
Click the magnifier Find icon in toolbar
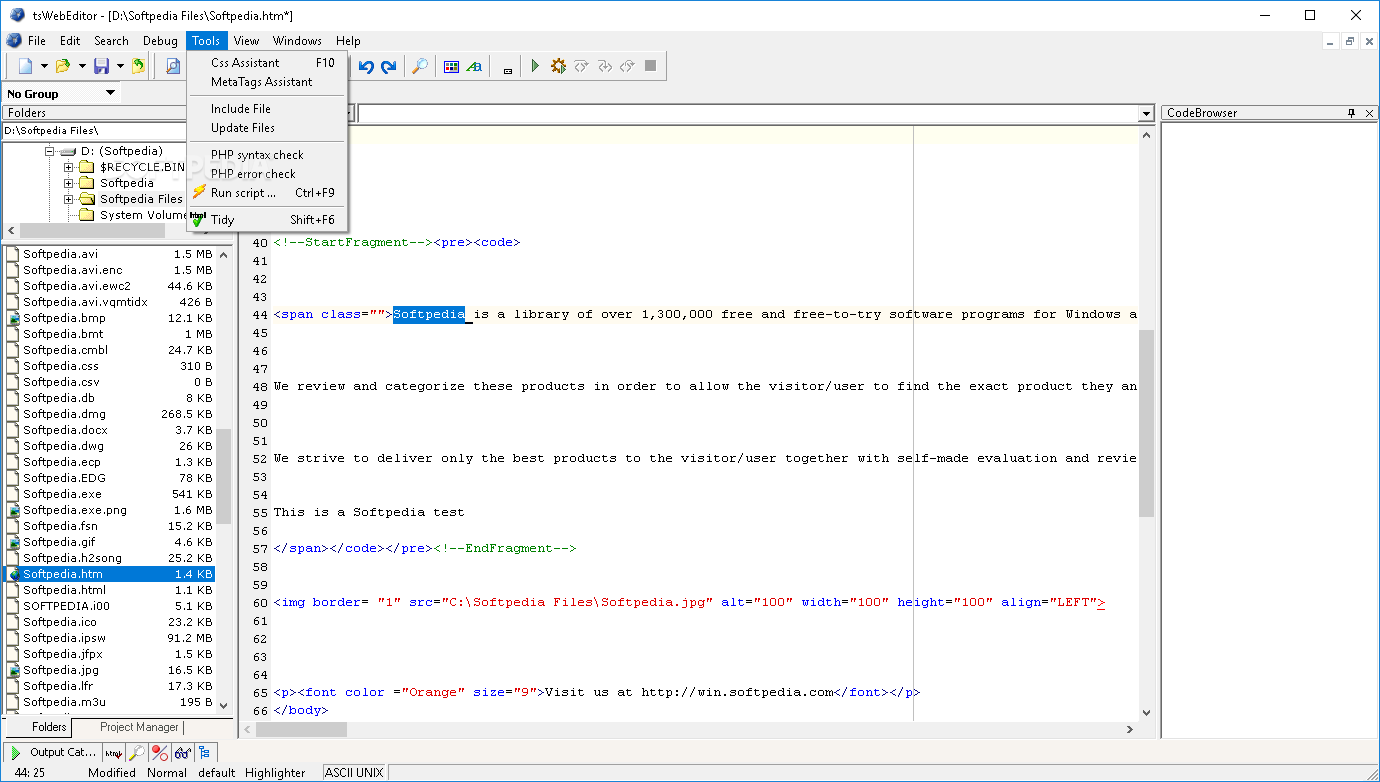[x=420, y=66]
